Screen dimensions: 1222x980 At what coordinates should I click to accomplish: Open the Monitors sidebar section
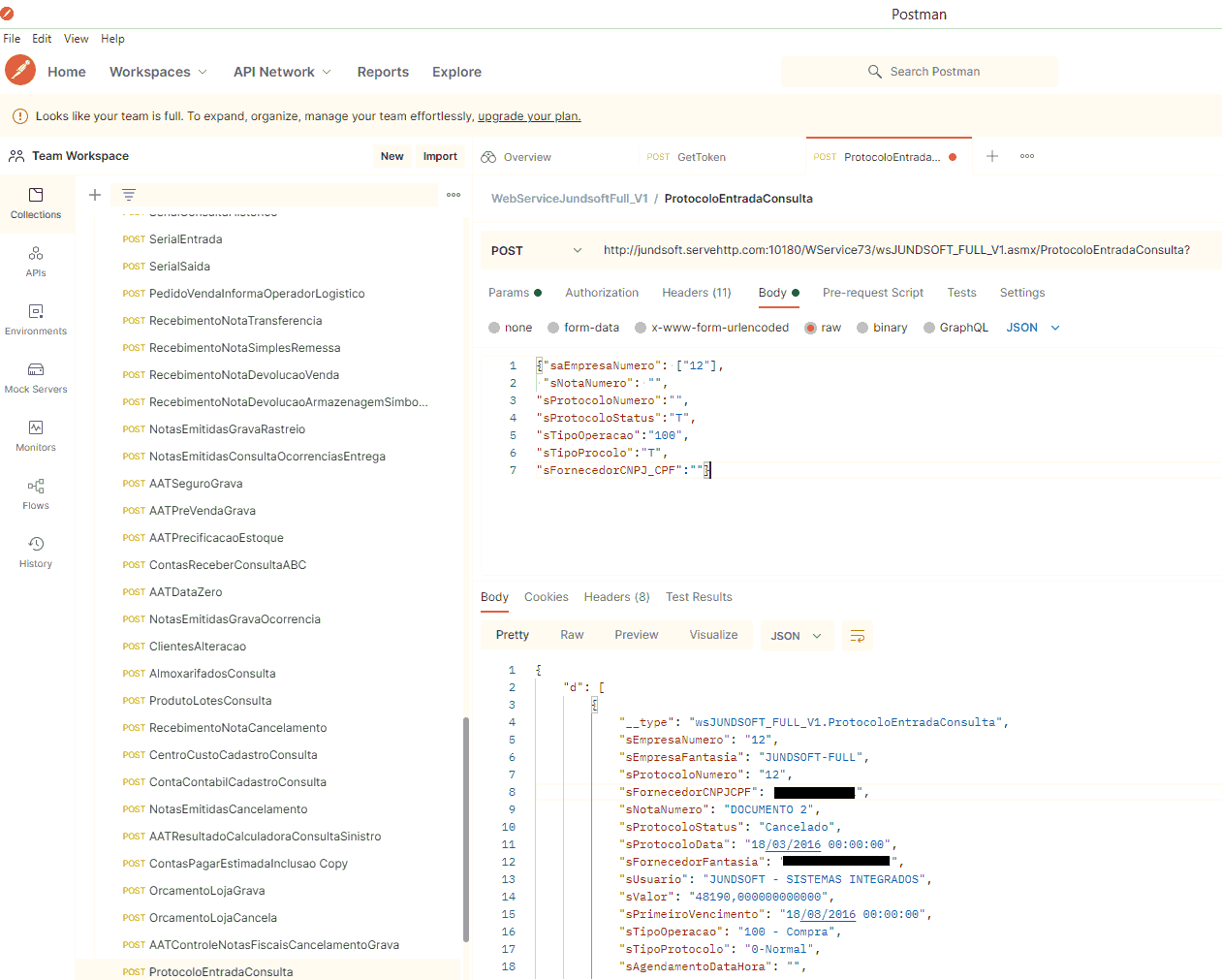[x=36, y=435]
